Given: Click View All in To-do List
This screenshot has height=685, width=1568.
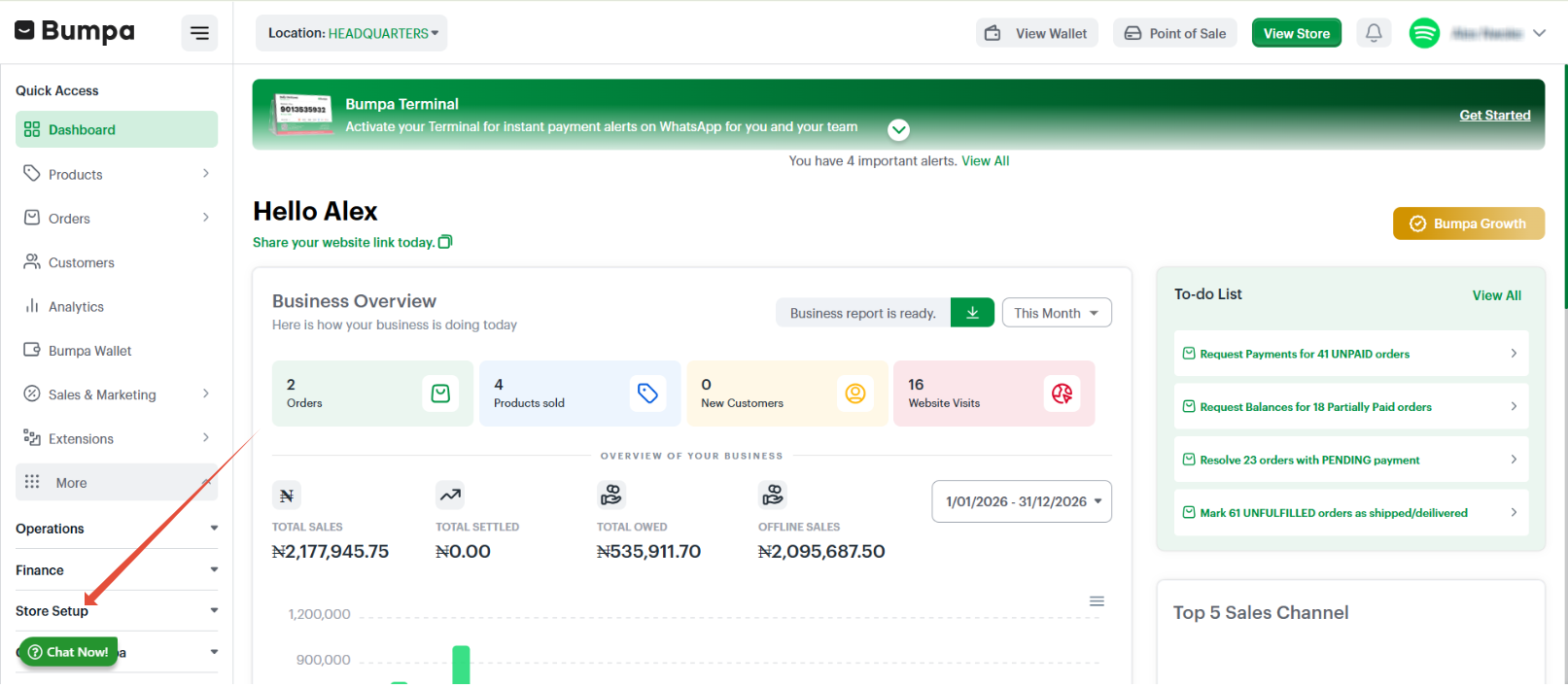Looking at the screenshot, I should [1496, 295].
